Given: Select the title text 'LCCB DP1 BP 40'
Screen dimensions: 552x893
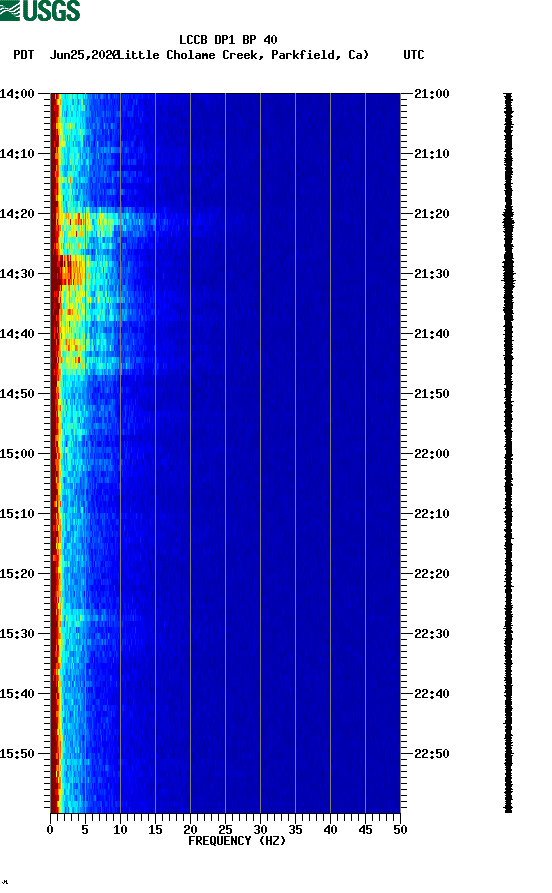Looking at the screenshot, I should [x=228, y=40].
